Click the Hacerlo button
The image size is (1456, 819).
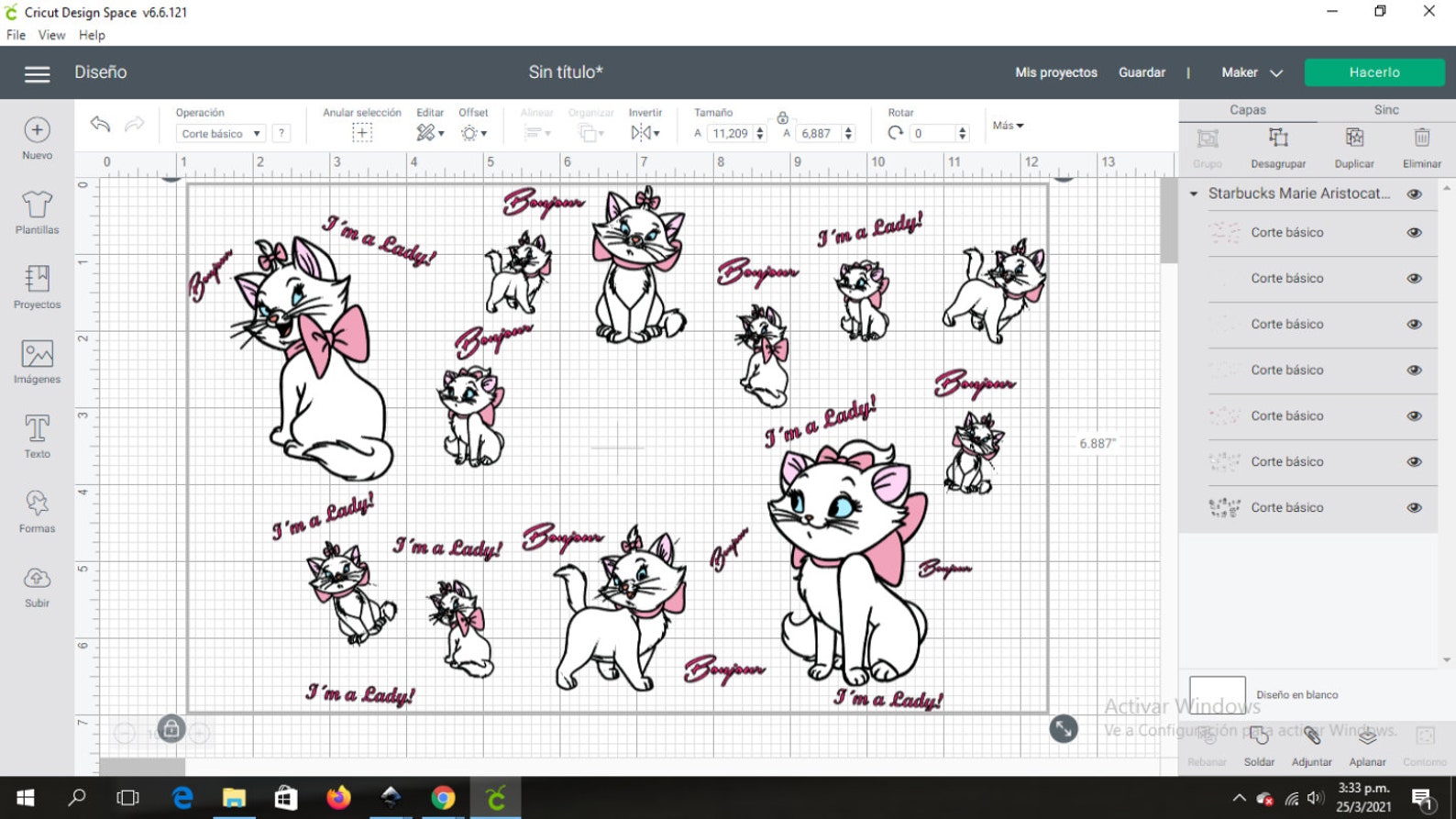1374,72
